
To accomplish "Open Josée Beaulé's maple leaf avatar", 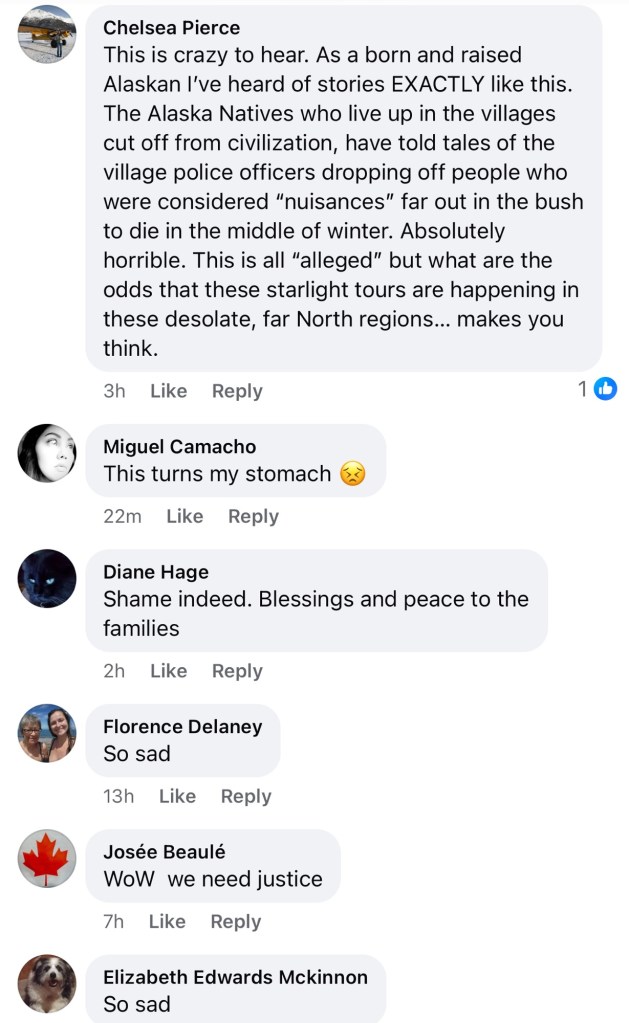I will (x=47, y=858).
